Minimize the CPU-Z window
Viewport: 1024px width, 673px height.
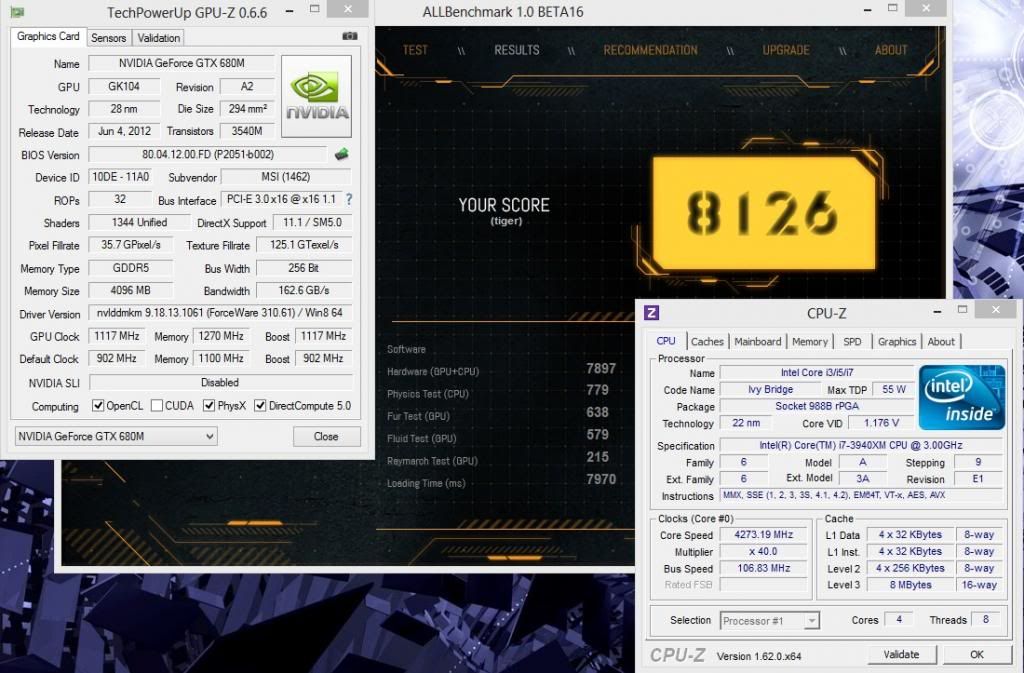937,311
